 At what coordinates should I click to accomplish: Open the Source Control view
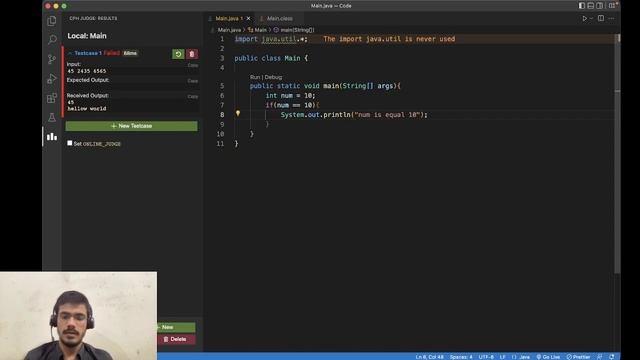[x=52, y=59]
